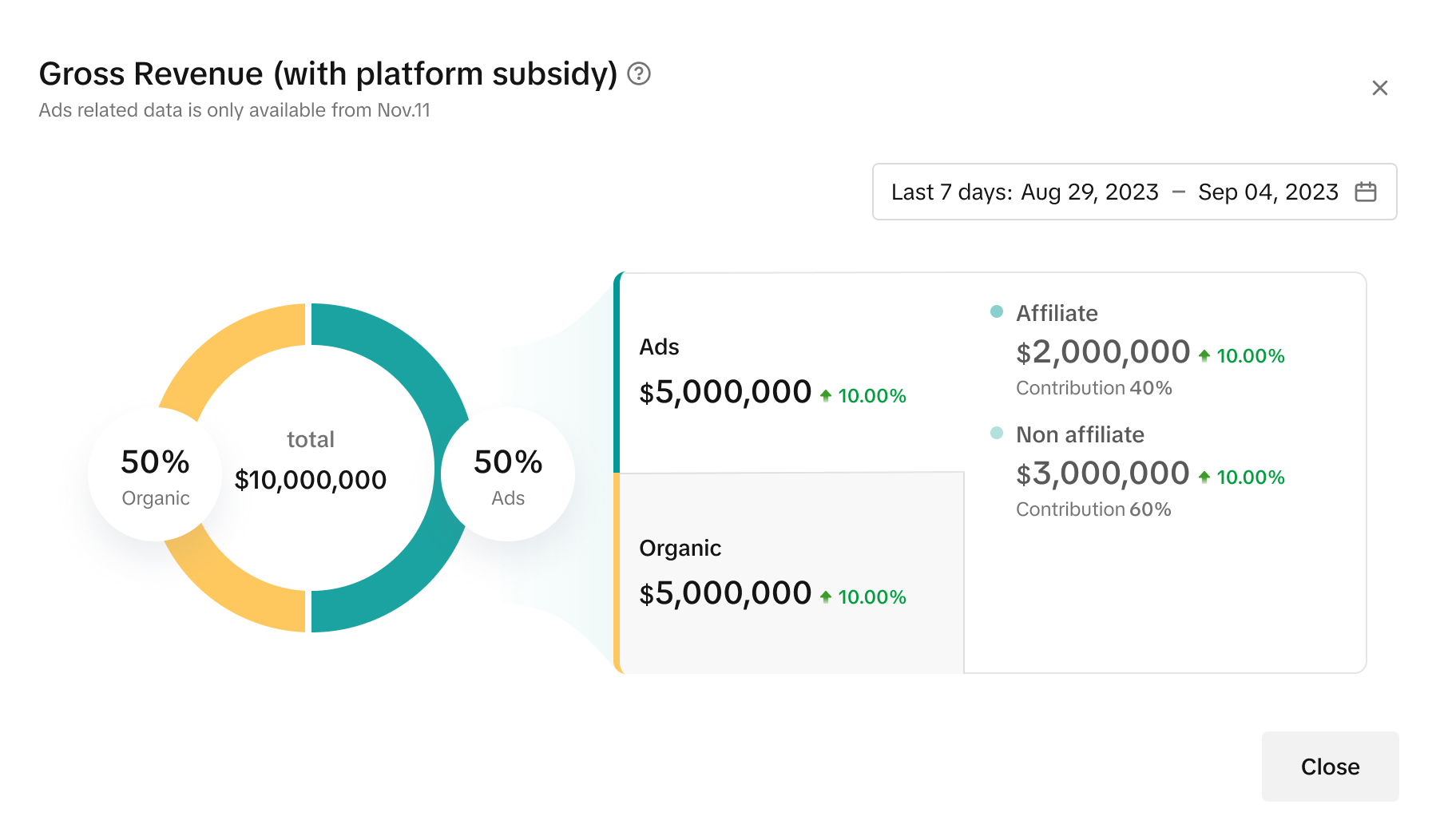Image resolution: width=1436 pixels, height=840 pixels.
Task: Click the 50% Organic bubble label
Action: click(x=155, y=474)
